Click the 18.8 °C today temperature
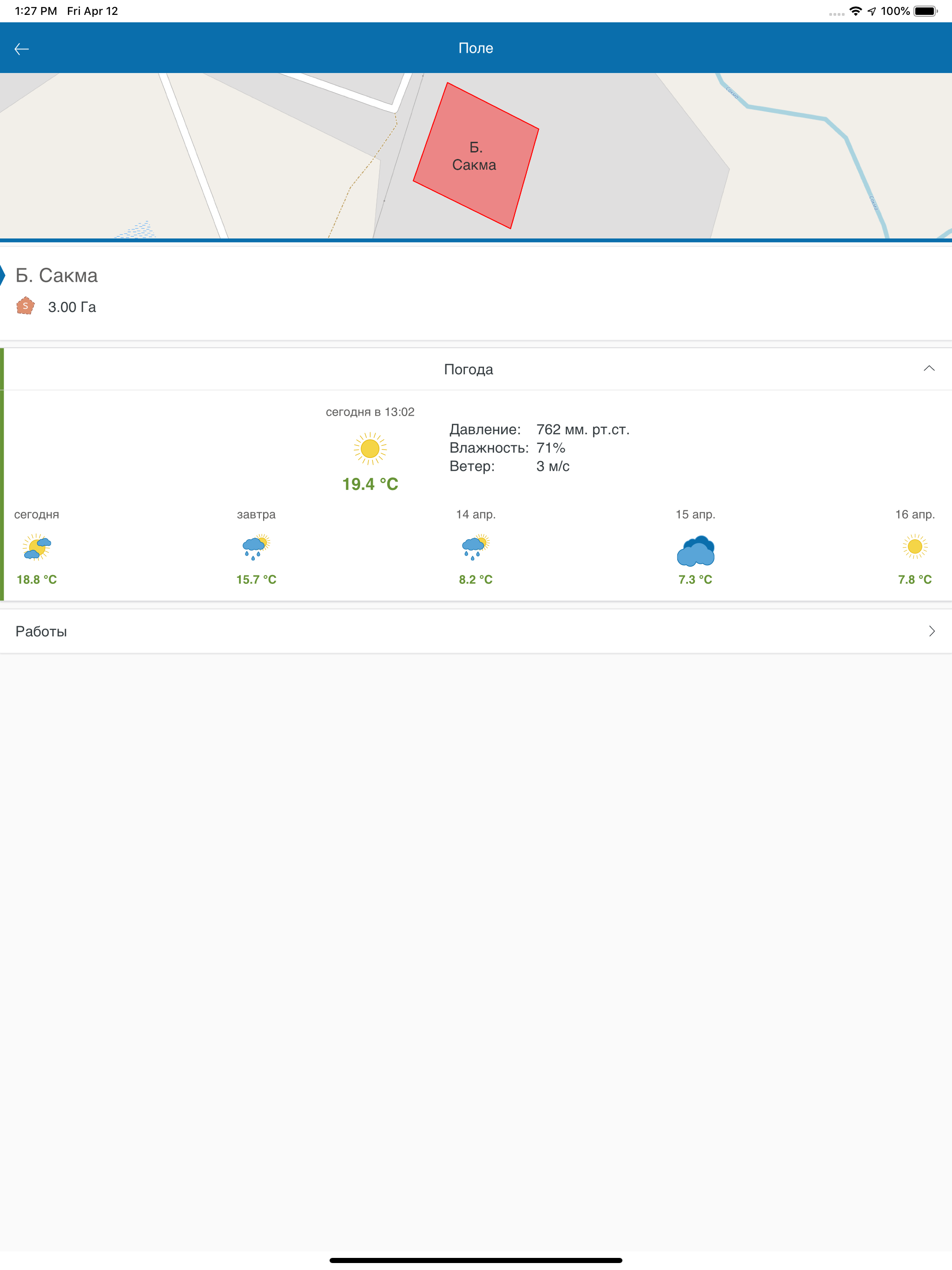 (37, 579)
